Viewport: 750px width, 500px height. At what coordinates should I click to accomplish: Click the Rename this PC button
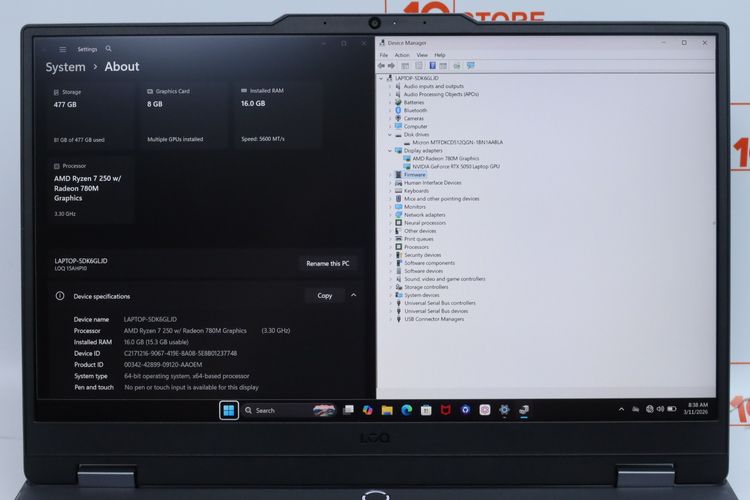[x=328, y=264]
